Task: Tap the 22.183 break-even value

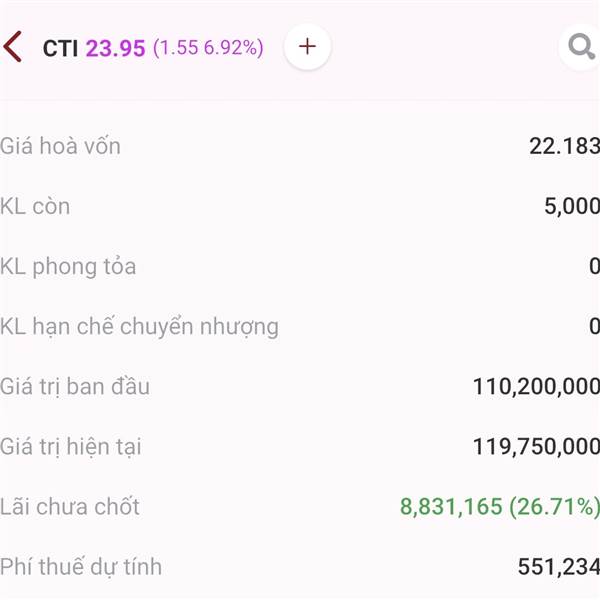Action: (x=564, y=146)
